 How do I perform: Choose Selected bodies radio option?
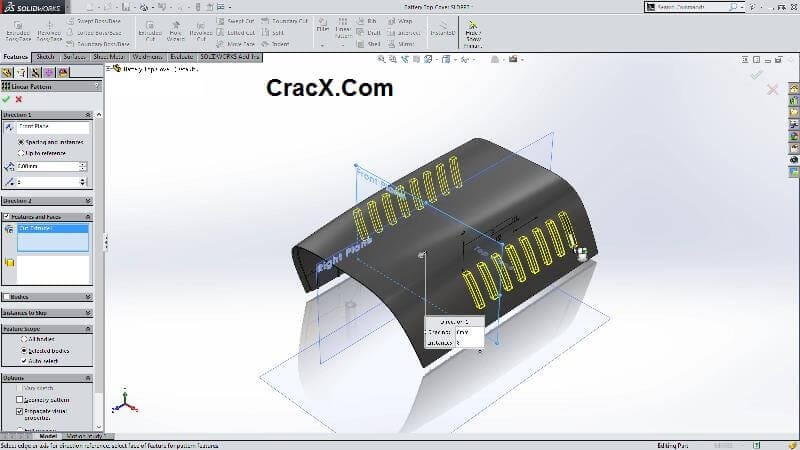click(23, 351)
